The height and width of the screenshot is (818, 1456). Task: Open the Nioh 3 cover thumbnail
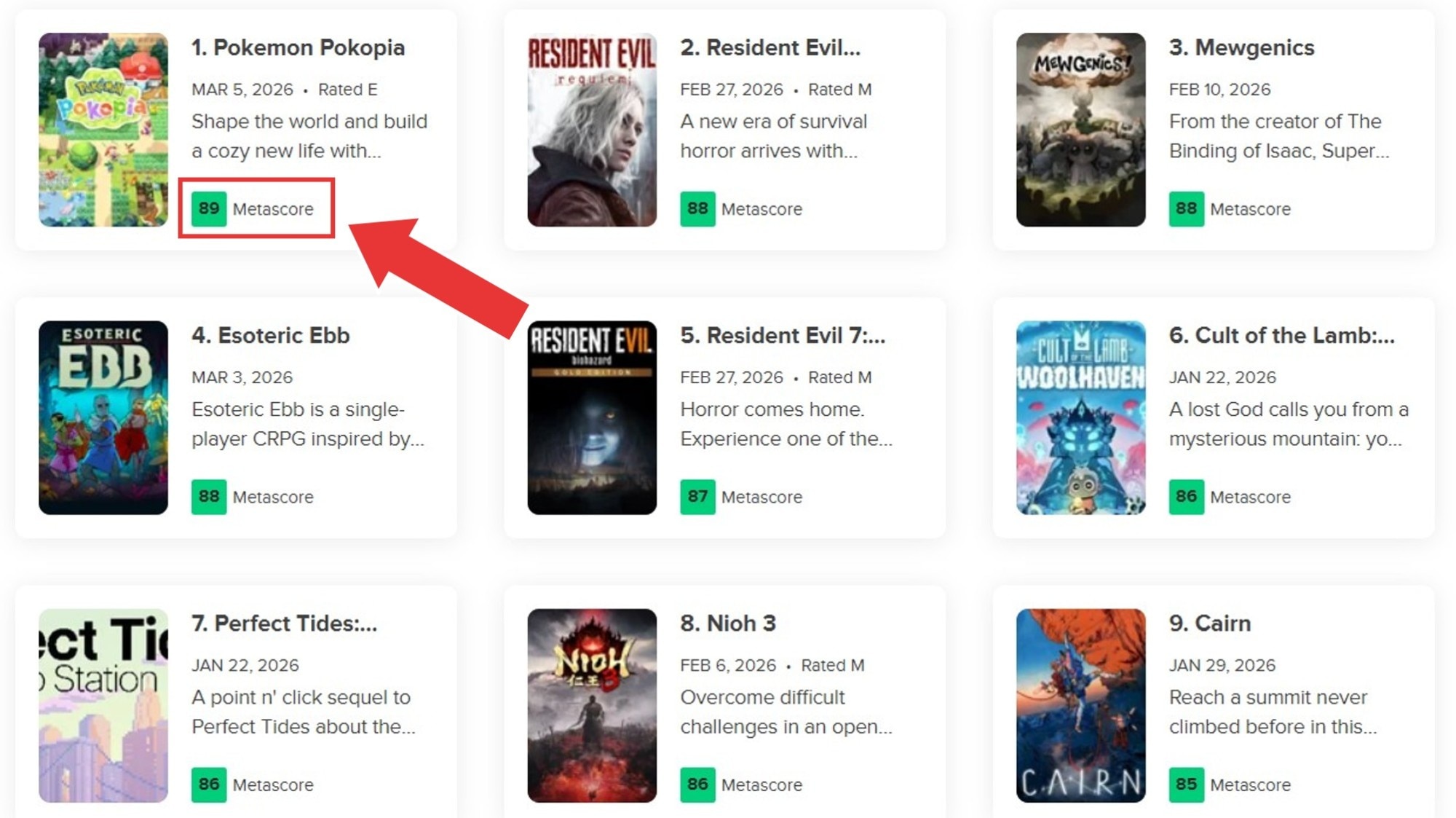tap(592, 706)
